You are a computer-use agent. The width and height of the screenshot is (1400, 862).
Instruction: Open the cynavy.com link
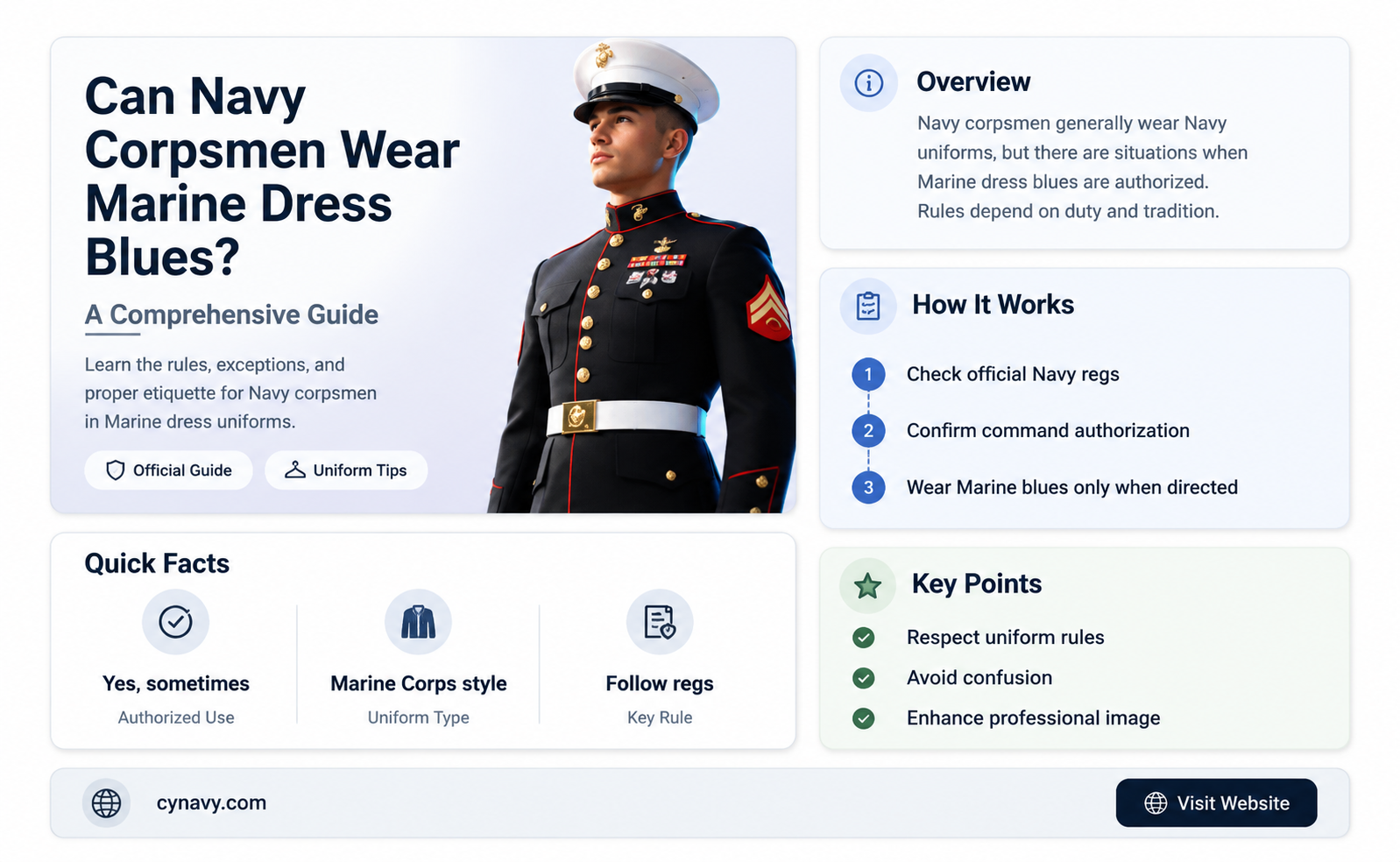(211, 802)
